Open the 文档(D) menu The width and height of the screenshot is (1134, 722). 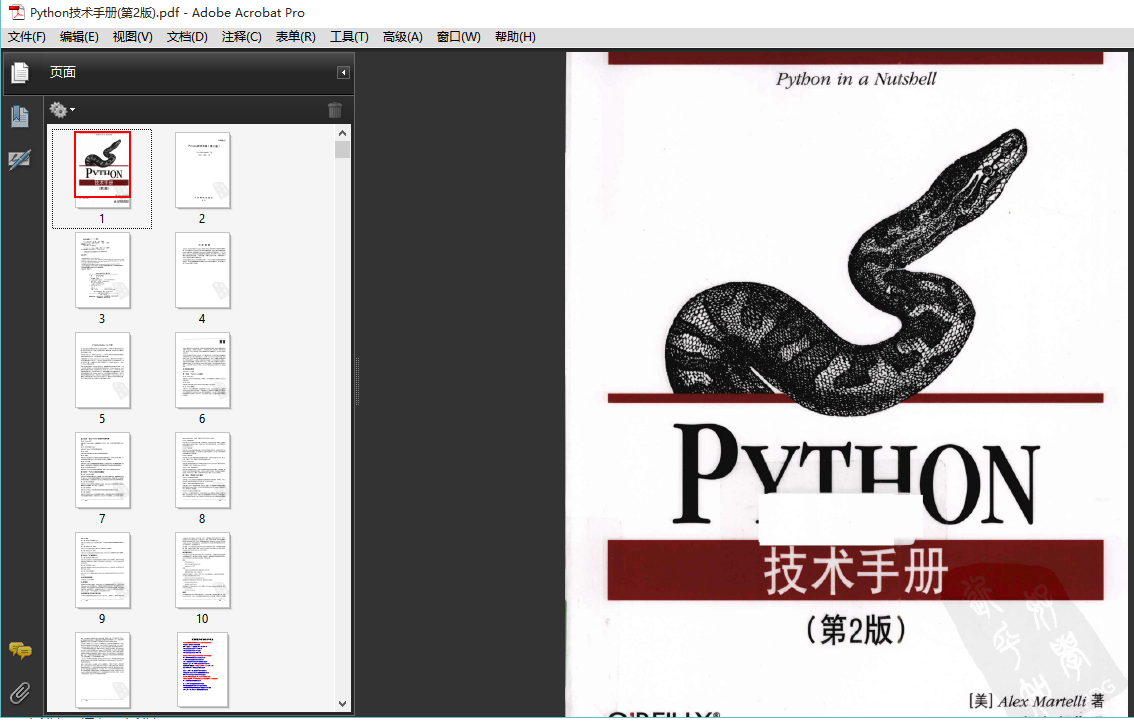[187, 37]
